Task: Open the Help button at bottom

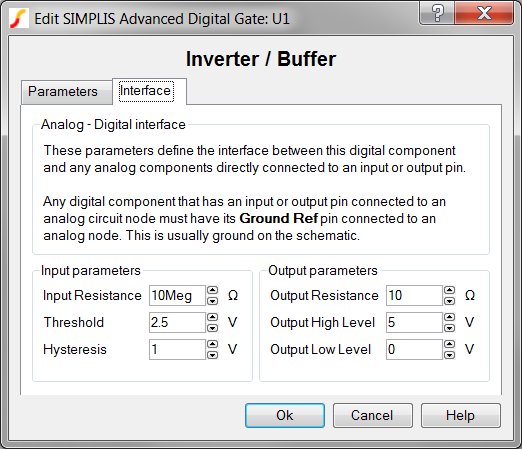Action: coord(461,415)
